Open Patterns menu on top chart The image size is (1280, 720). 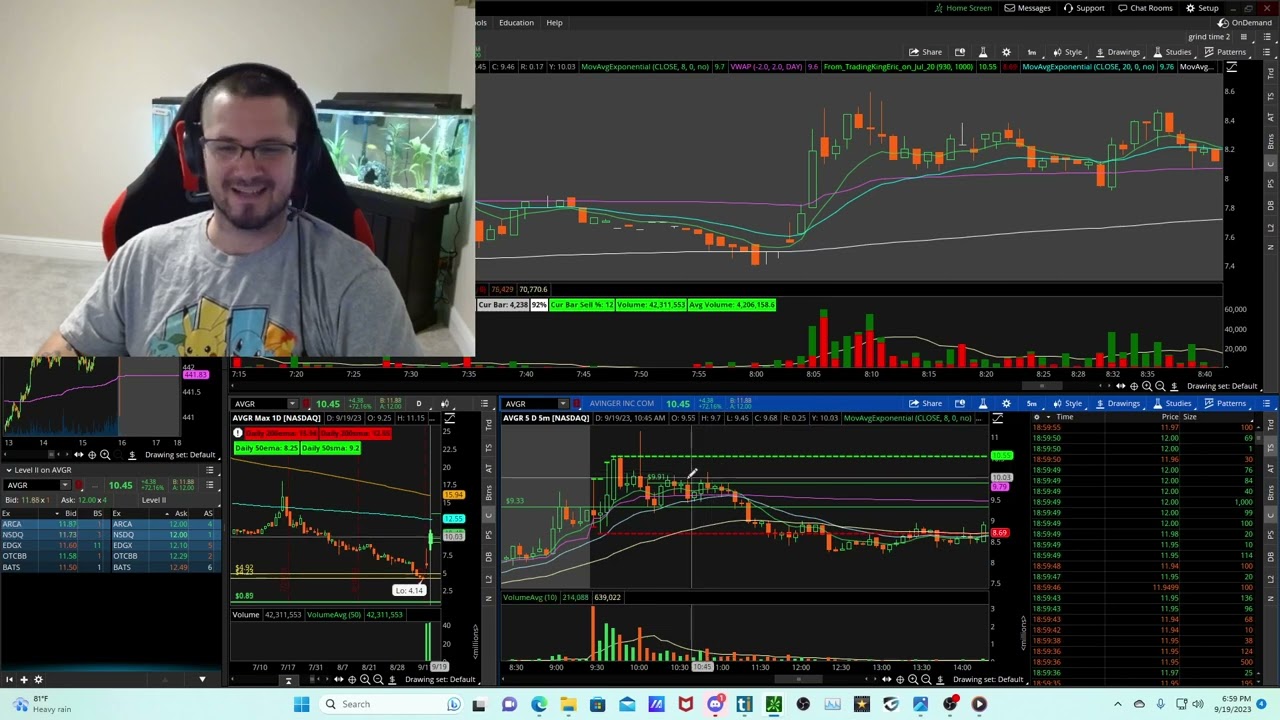coord(1225,52)
